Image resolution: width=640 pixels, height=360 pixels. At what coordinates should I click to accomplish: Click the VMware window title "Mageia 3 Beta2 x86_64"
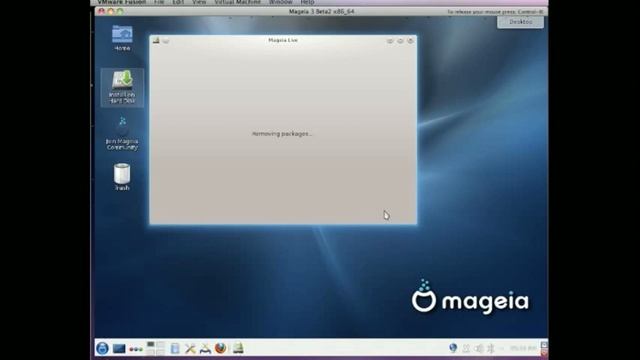tap(322, 11)
